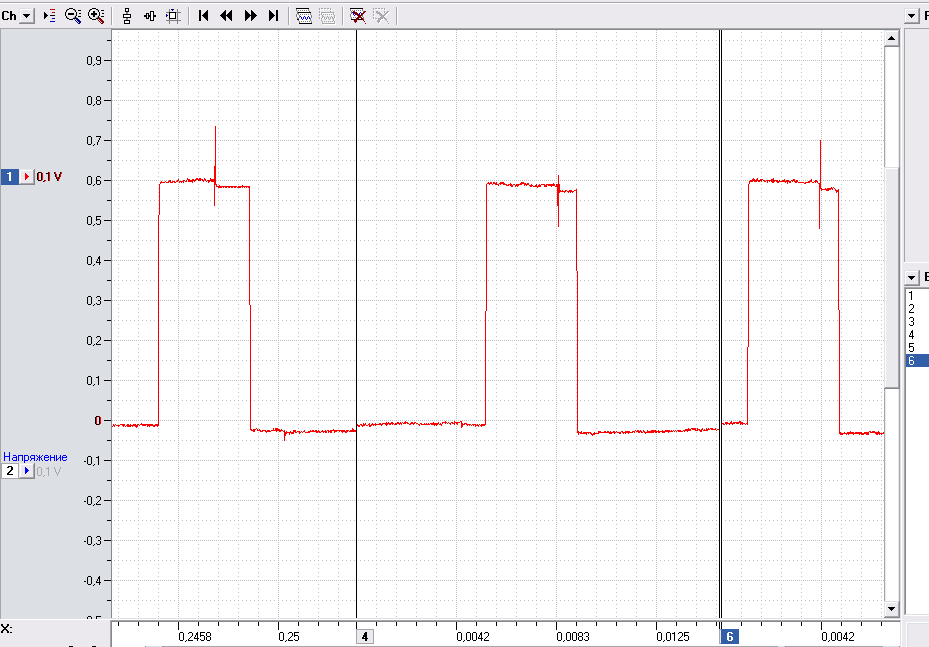Screen dimensions: 929x647
Task: Zoom in the waveform view
Action: pos(96,16)
